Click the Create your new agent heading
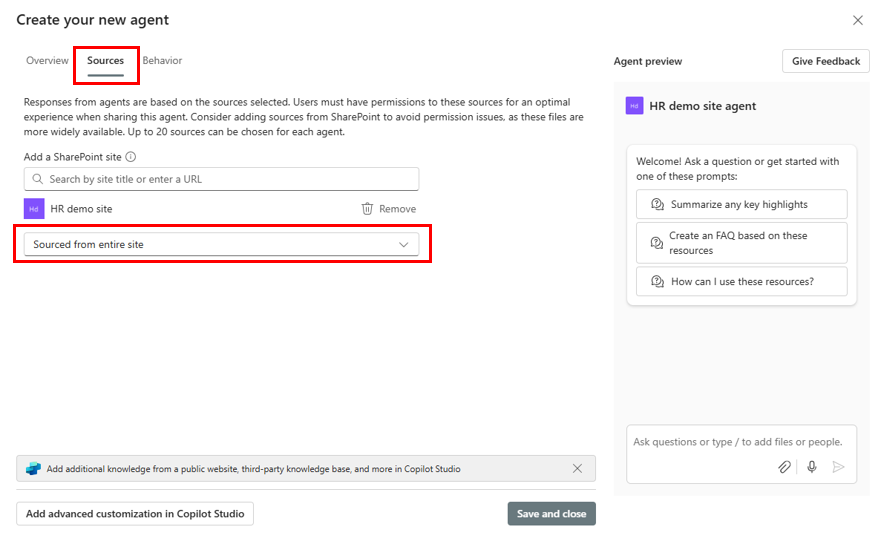888x542 pixels. 92,20
